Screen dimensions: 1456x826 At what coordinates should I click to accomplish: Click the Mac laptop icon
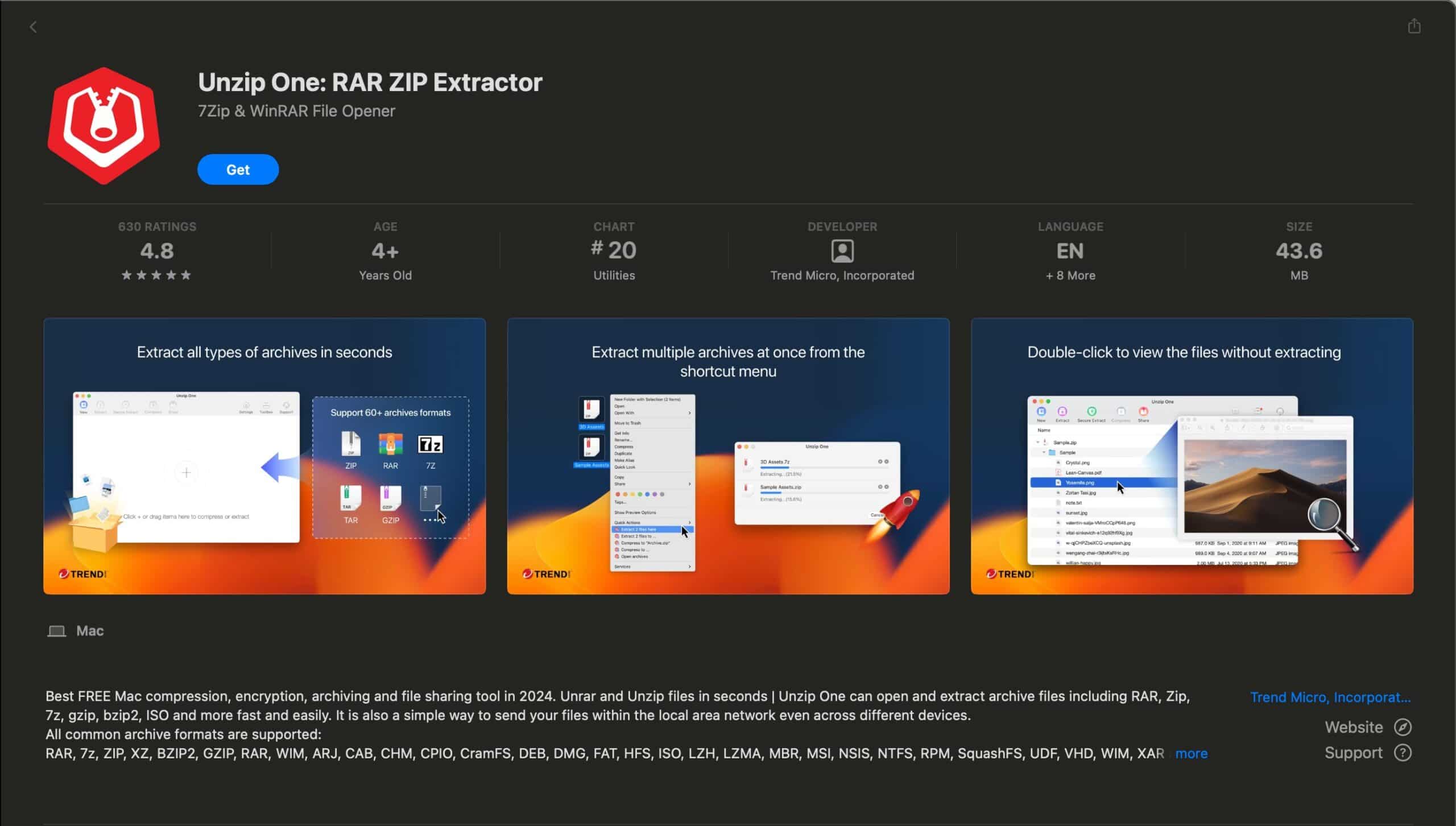coord(56,631)
